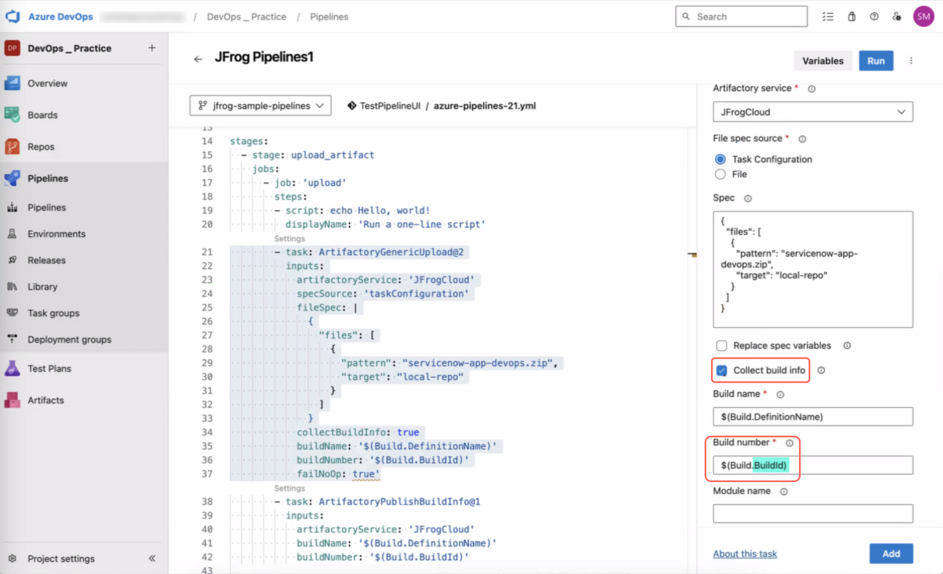Click the info icon next to File spec source
The height and width of the screenshot is (574, 943).
pyautogui.click(x=802, y=139)
